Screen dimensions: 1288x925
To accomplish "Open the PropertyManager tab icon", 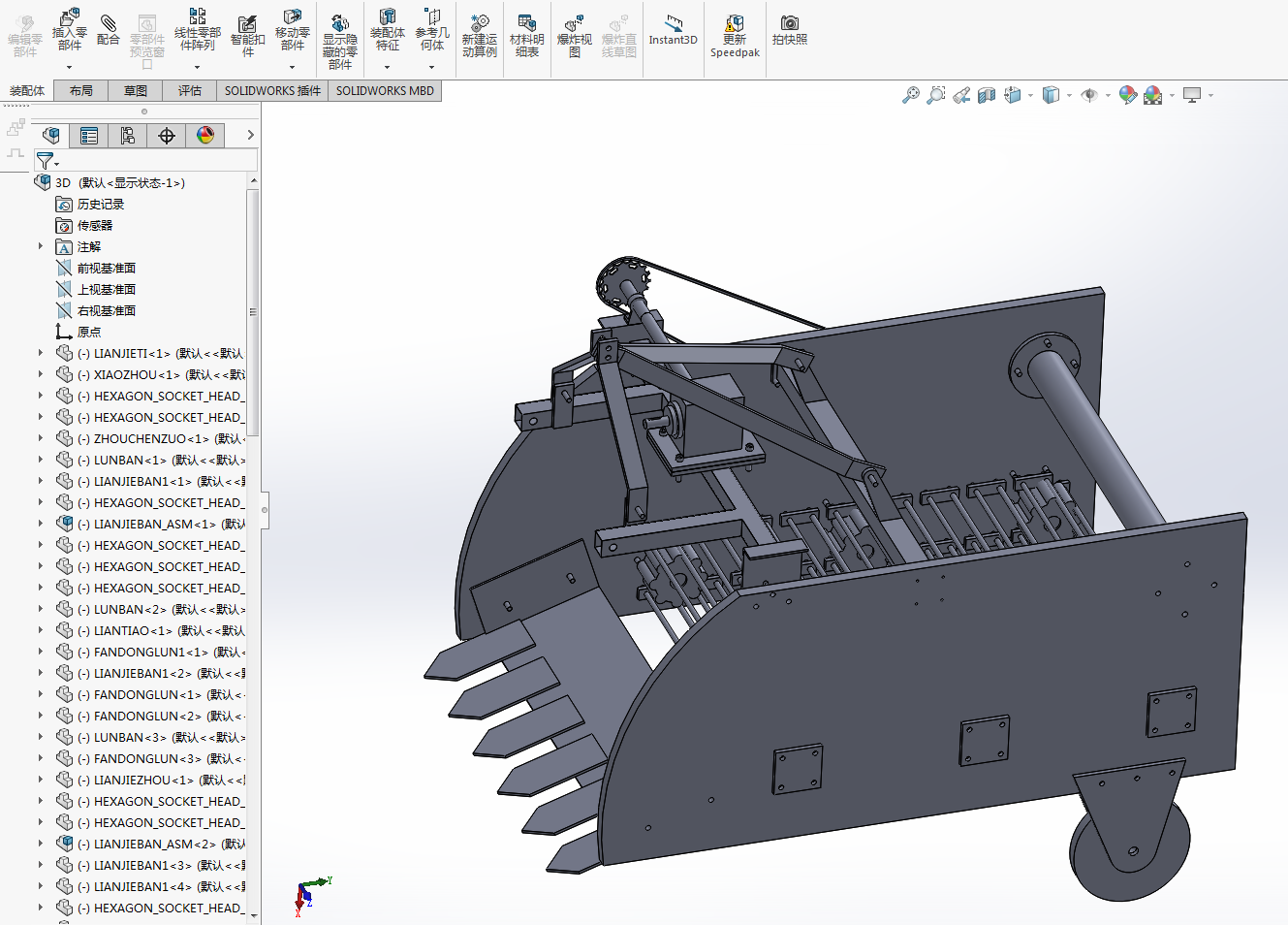I will [89, 136].
